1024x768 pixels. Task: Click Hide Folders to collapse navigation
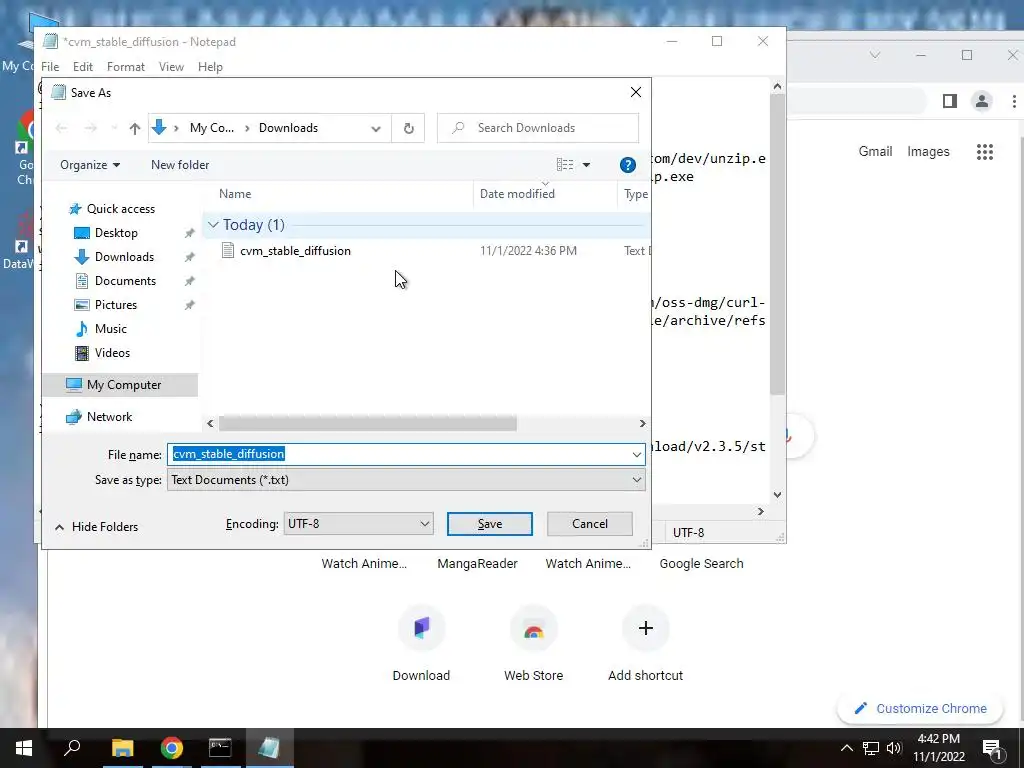pyautogui.click(x=97, y=527)
